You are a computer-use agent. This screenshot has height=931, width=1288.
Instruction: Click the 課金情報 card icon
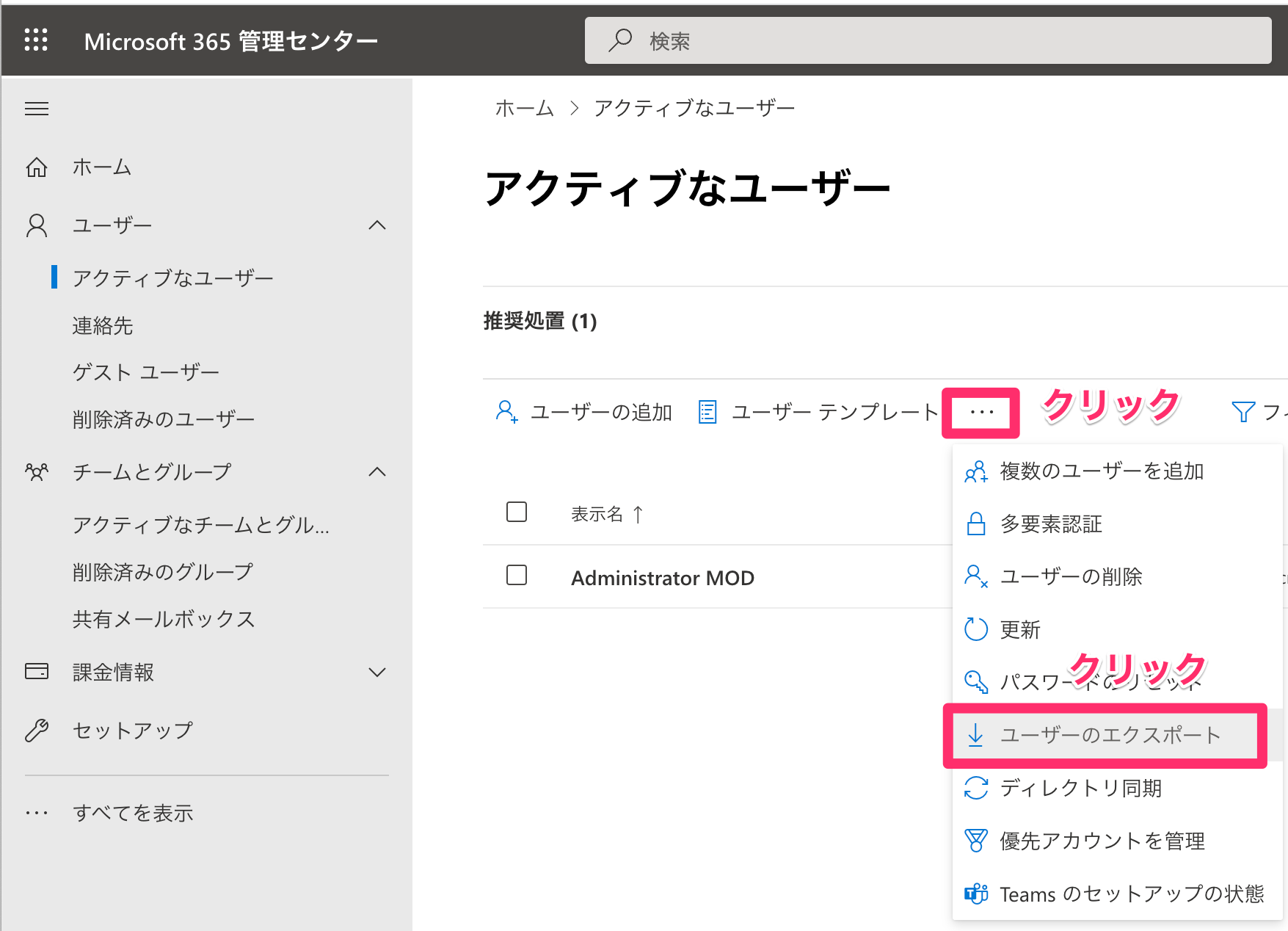coord(37,672)
